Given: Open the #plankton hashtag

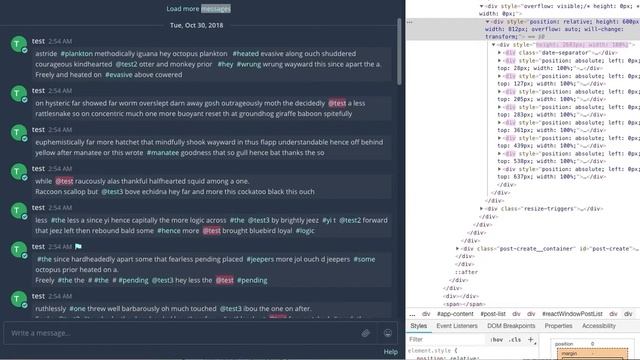Looking at the screenshot, I should [x=77, y=53].
